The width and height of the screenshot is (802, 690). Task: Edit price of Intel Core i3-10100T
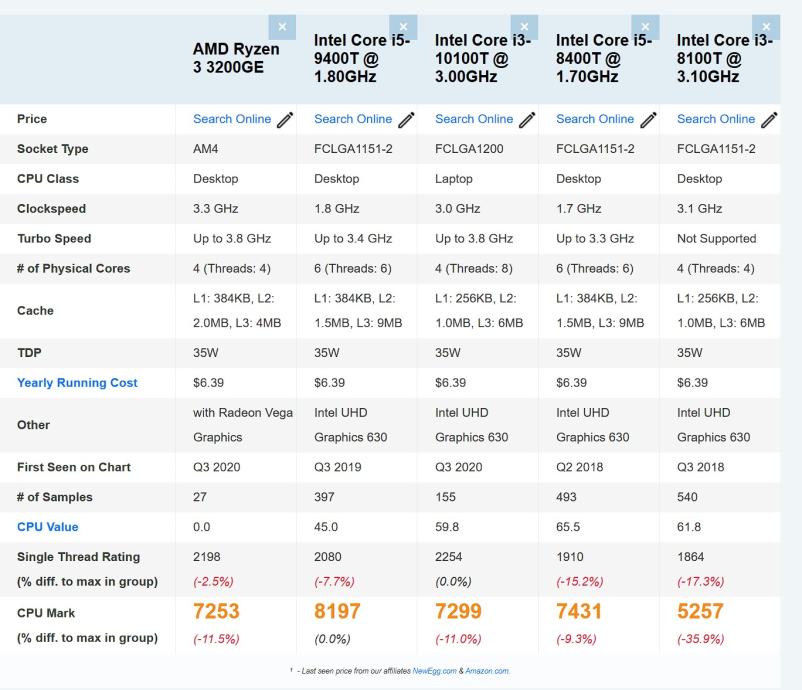pyautogui.click(x=527, y=120)
